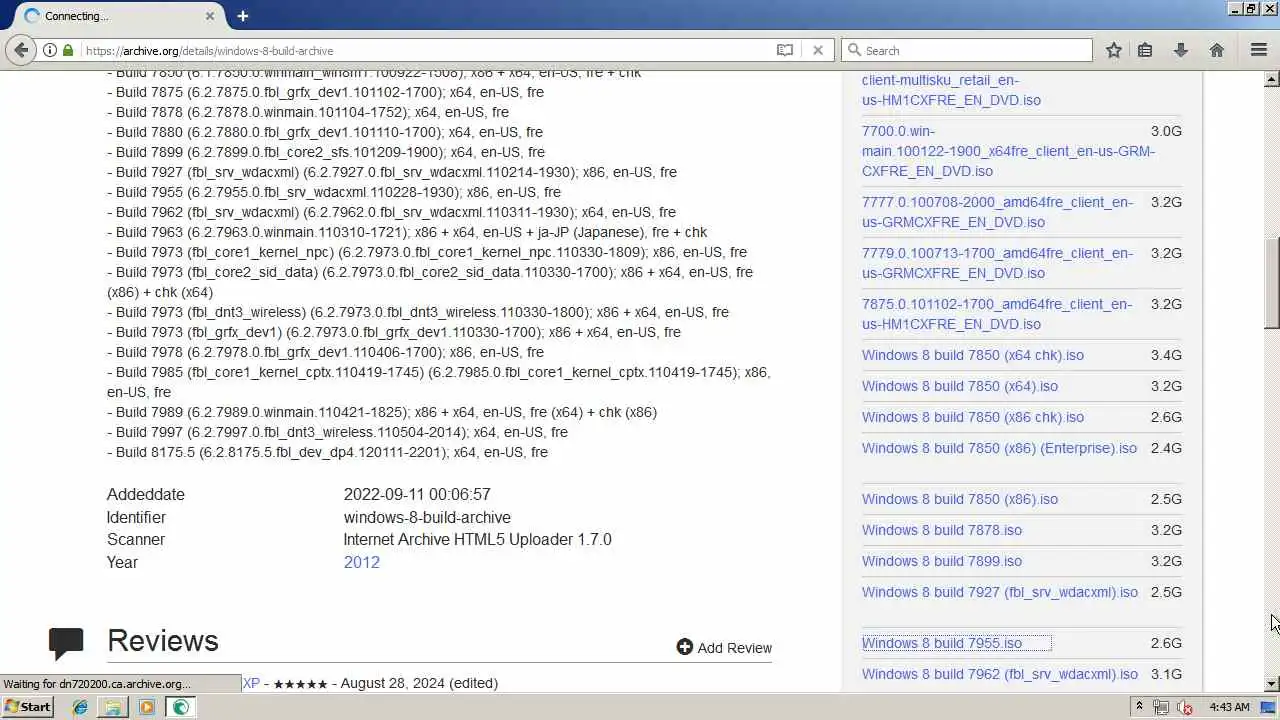
Task: Click the Build 7989 winmain line
Action: pos(382,412)
